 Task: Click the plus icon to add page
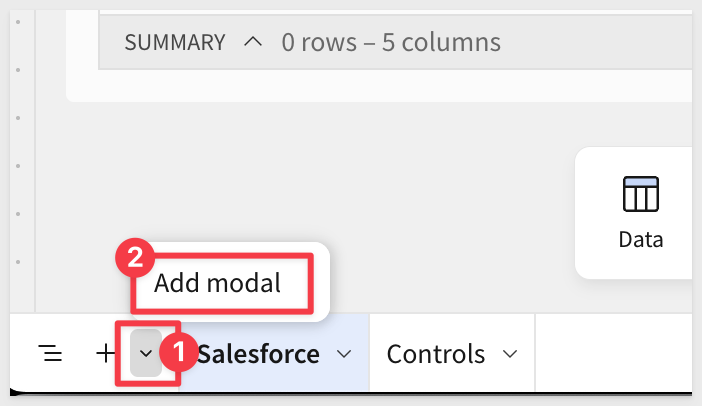pos(105,353)
